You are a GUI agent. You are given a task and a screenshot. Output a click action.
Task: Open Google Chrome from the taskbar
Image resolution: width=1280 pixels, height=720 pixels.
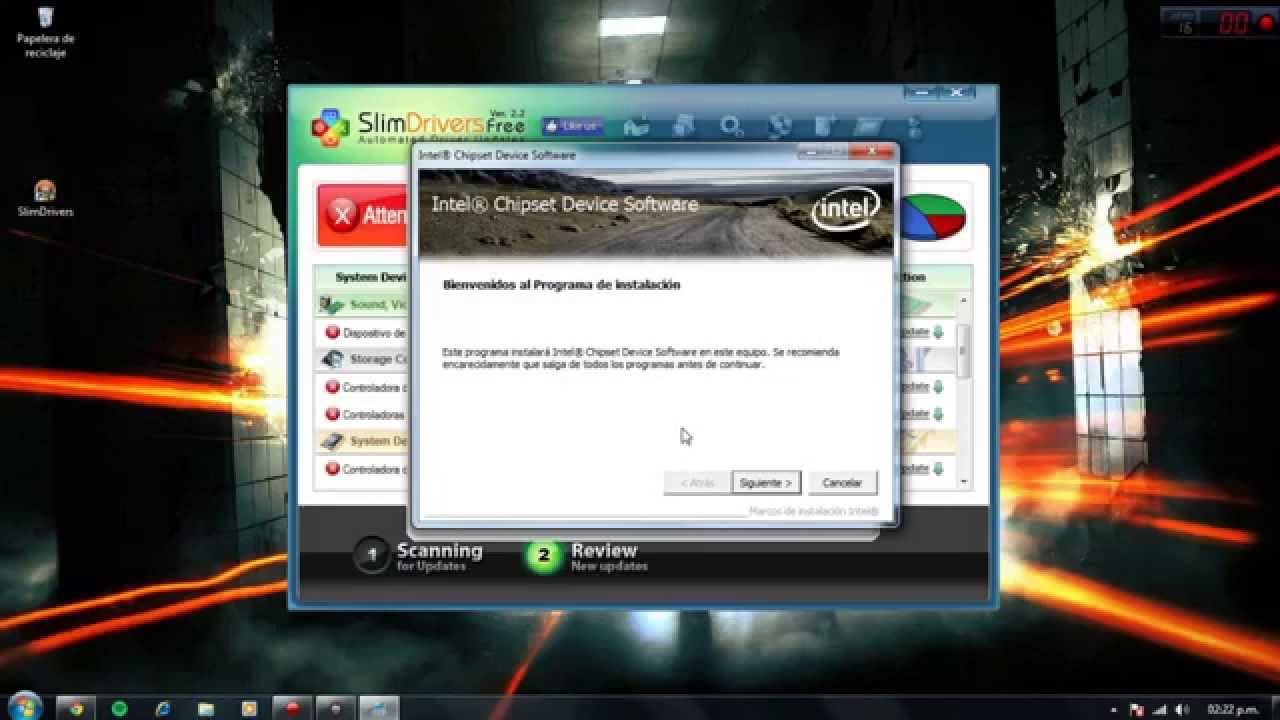click(76, 708)
